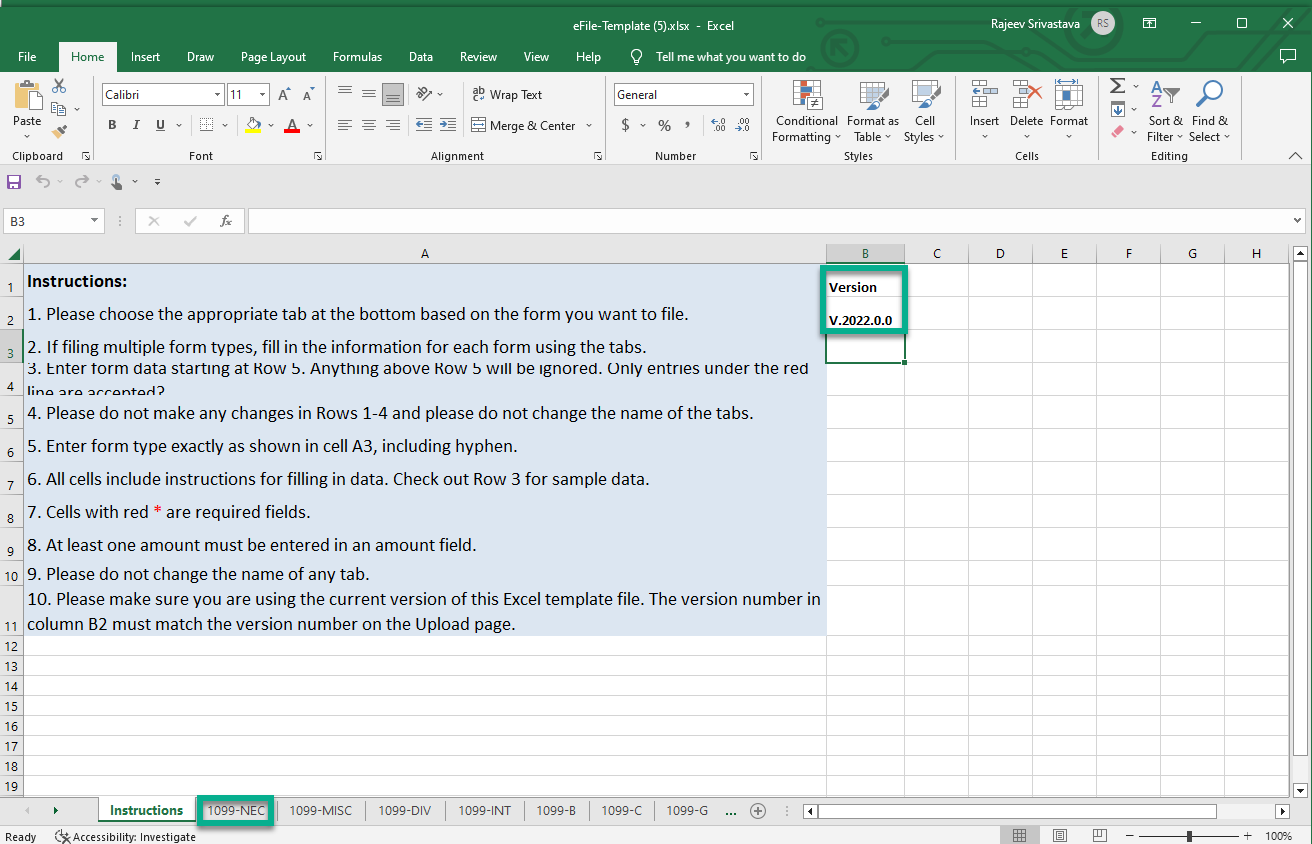Toggle Bold formatting
The width and height of the screenshot is (1312, 844).
pos(112,125)
